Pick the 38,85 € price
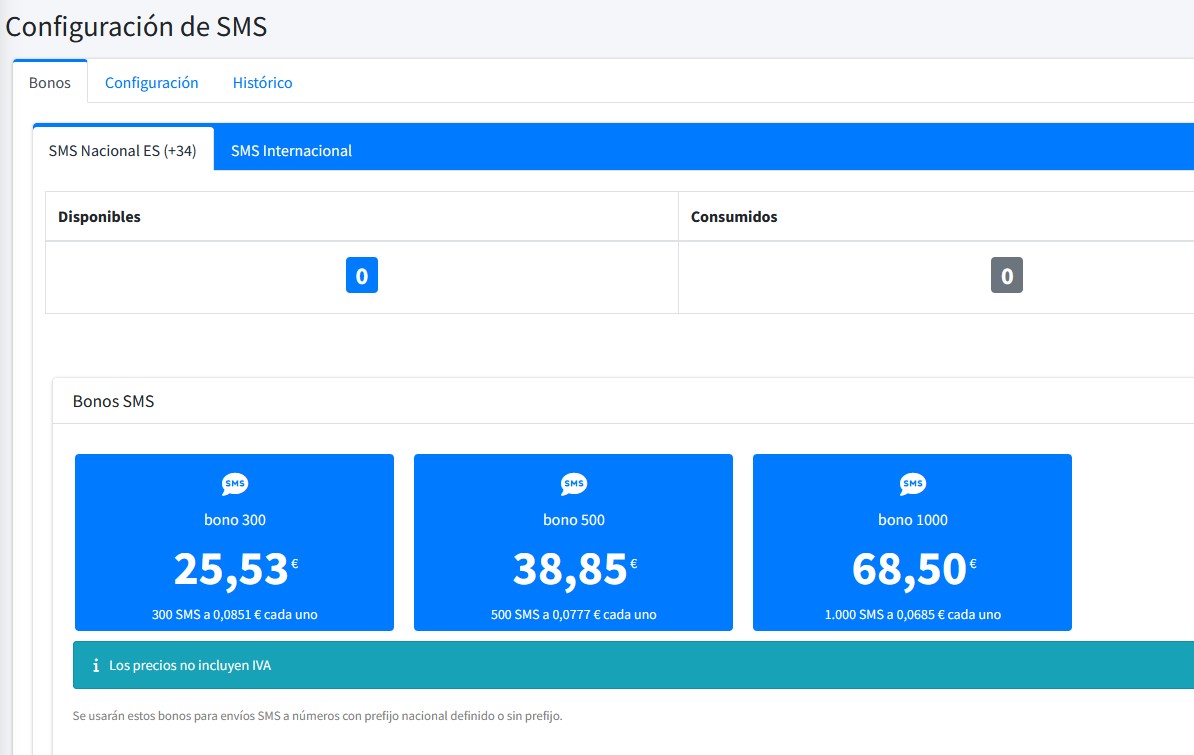This screenshot has width=1194, height=755. pyautogui.click(x=573, y=568)
